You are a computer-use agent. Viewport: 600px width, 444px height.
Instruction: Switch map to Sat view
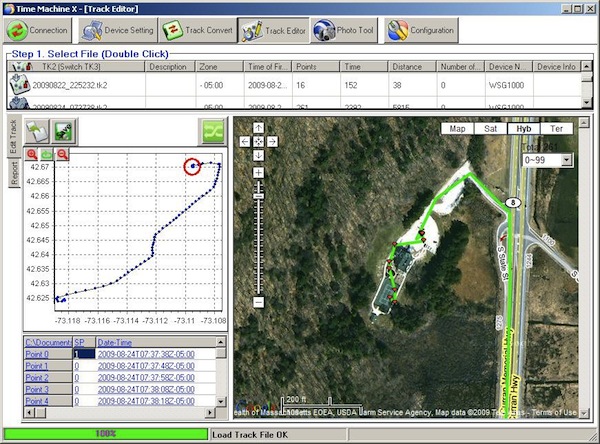pos(491,129)
